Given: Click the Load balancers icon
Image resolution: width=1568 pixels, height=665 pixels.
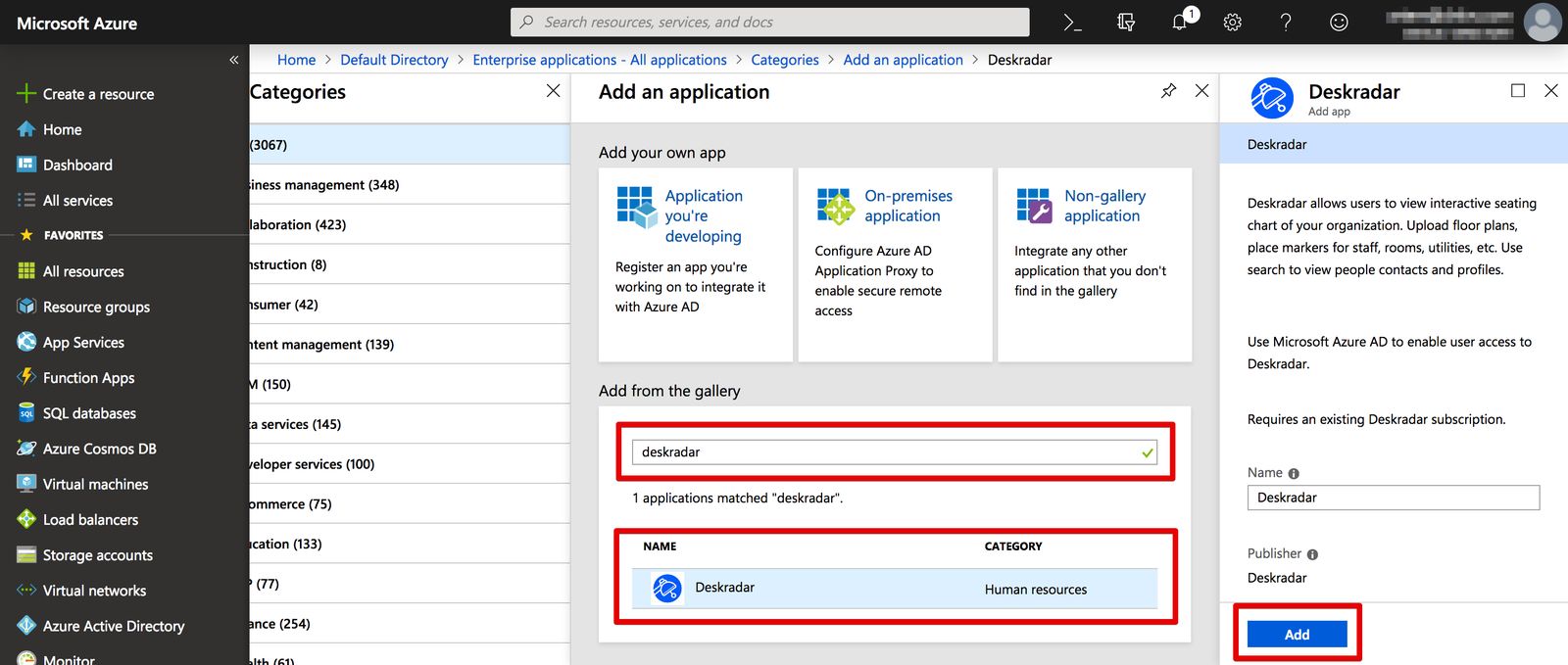Looking at the screenshot, I should tap(26, 519).
